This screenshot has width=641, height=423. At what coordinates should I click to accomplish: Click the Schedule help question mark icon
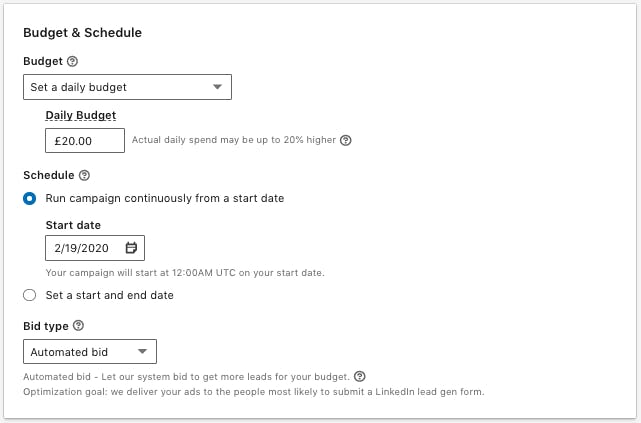tap(84, 175)
